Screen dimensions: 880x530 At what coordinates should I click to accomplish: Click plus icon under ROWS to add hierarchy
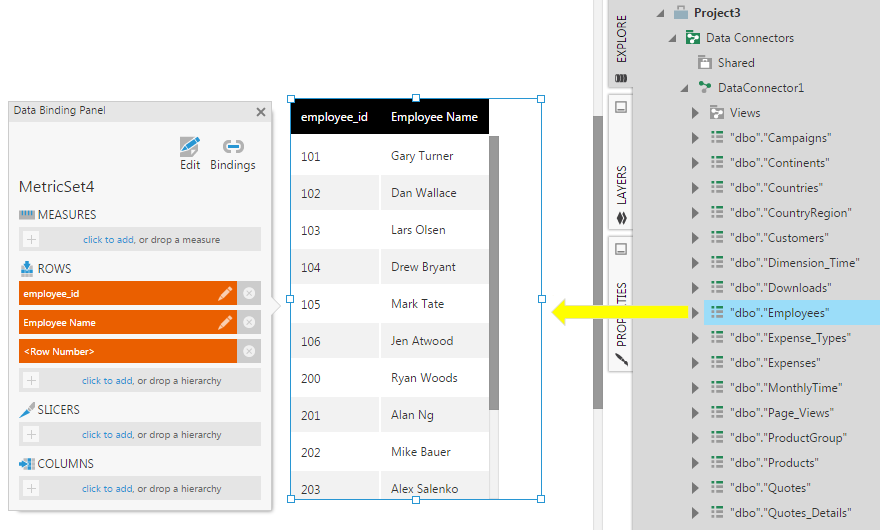[x=31, y=380]
